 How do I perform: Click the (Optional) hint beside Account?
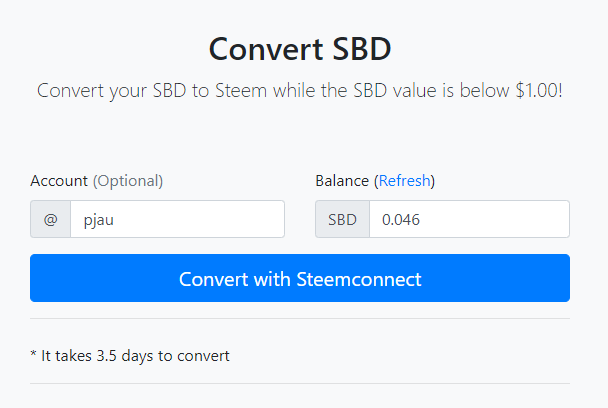[128, 181]
